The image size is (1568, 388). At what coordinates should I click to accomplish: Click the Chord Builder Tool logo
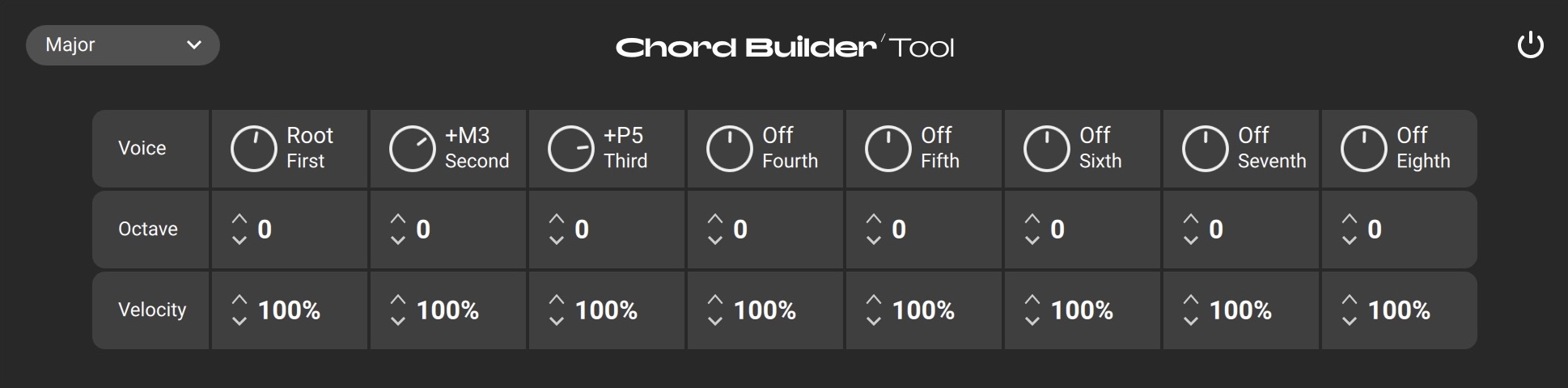[784, 47]
